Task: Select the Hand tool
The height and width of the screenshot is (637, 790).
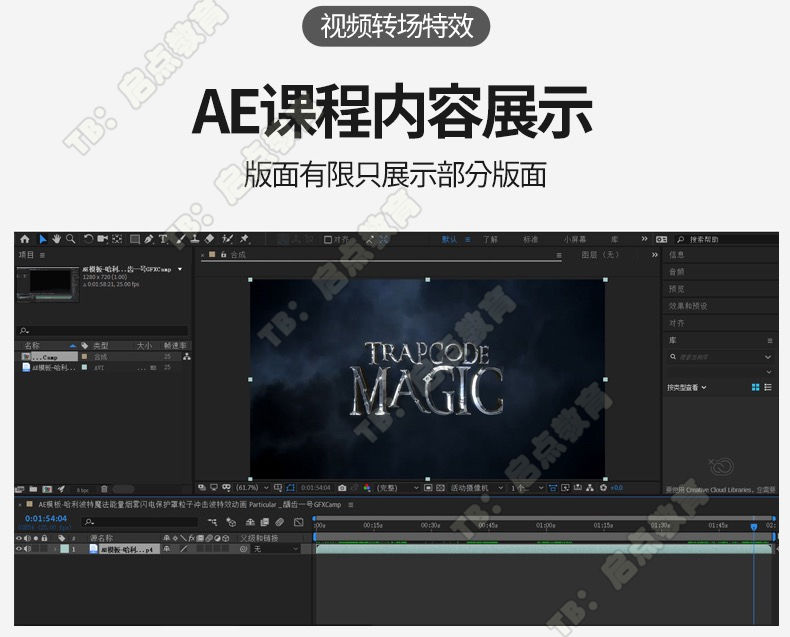Action: coord(57,240)
